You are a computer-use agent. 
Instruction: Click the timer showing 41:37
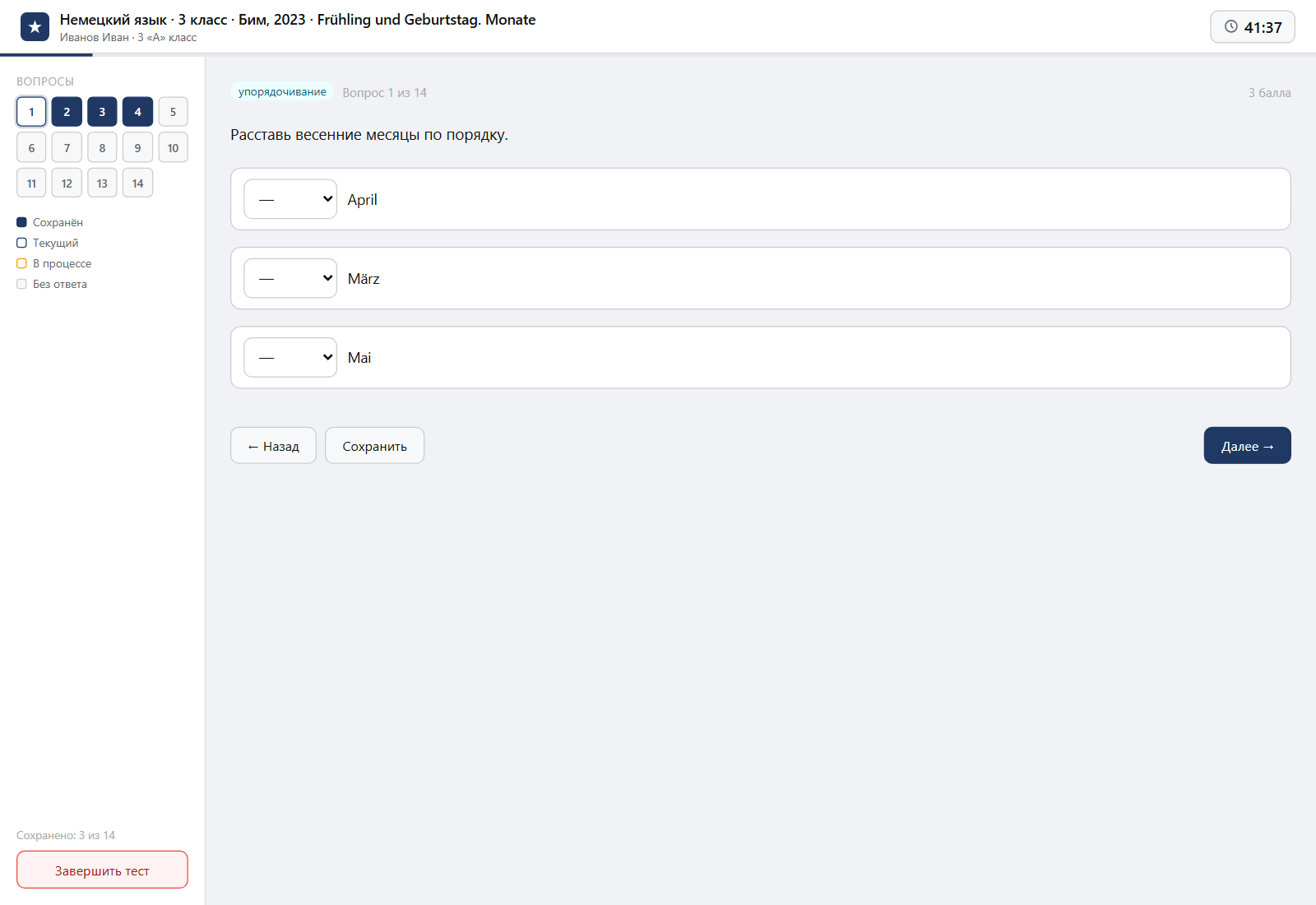(x=1253, y=27)
